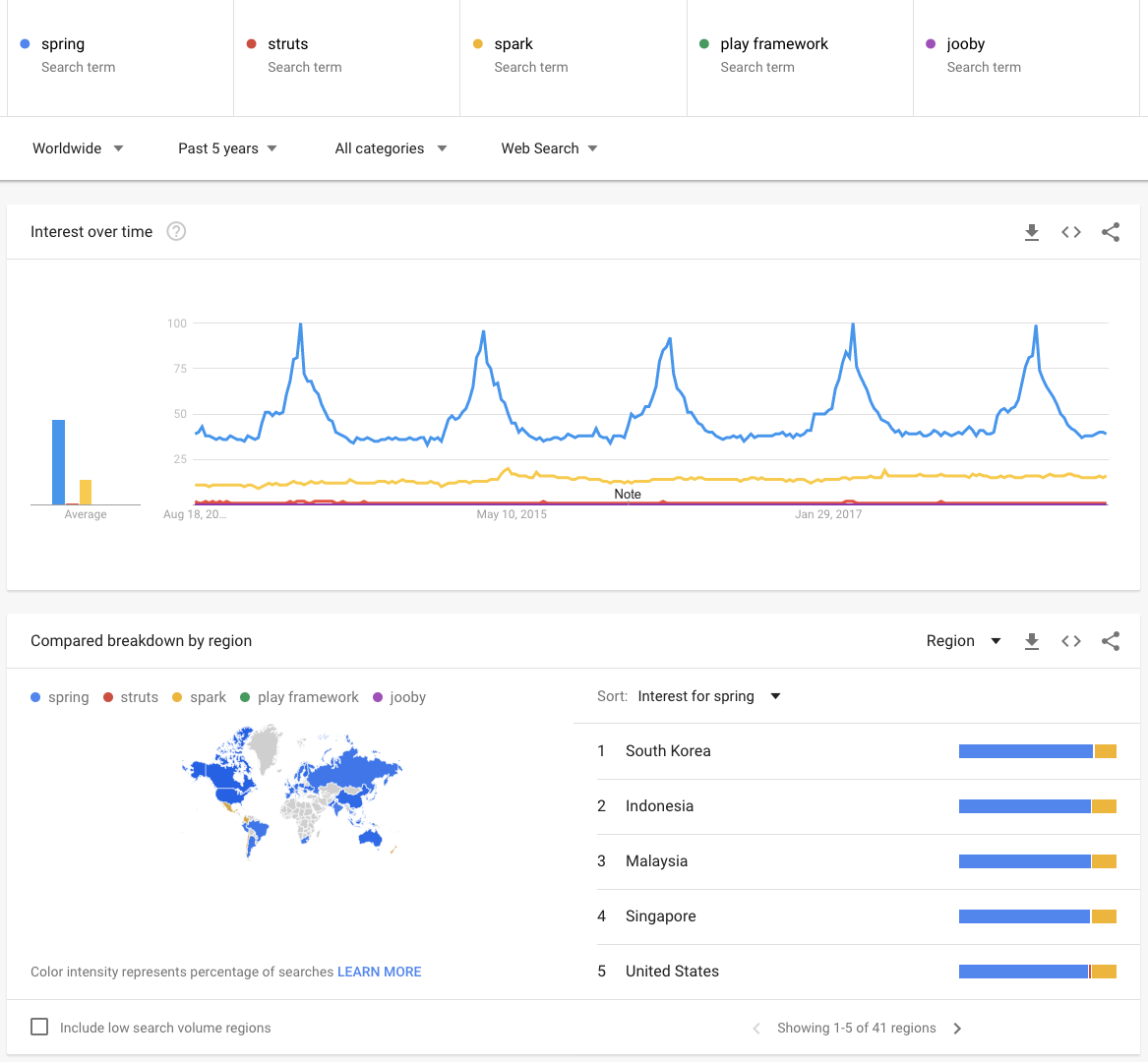Click help icon beside Interest over time
1148x1062 pixels.
[176, 232]
